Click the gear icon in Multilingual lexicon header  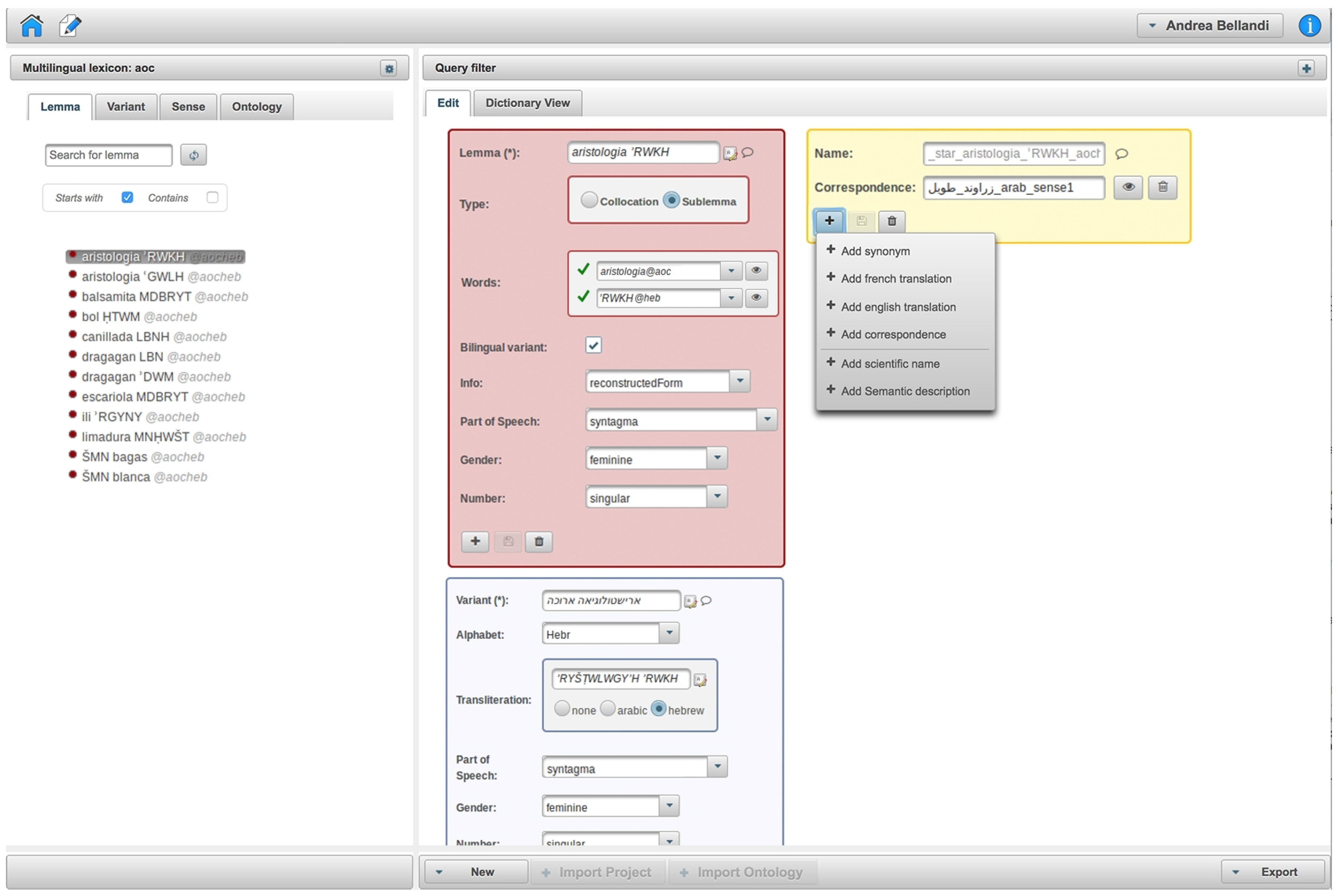(x=388, y=69)
